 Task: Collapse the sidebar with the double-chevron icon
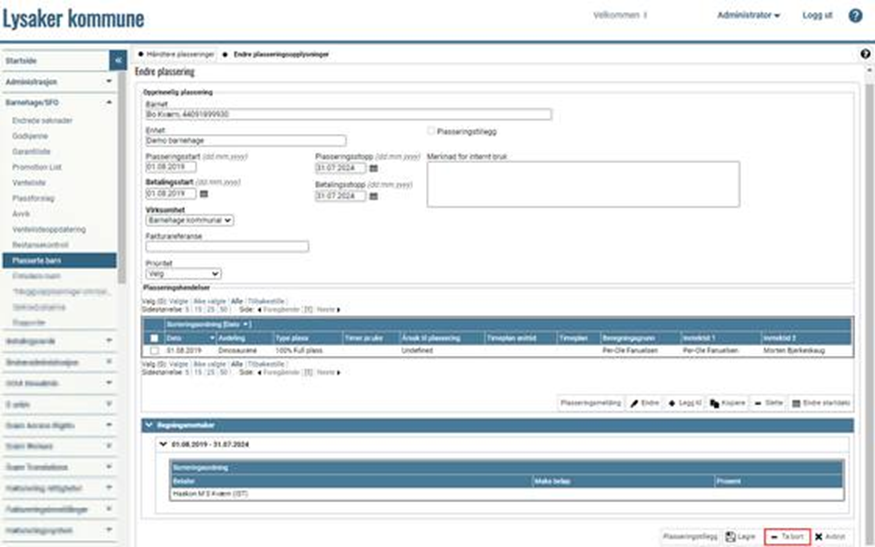(118, 61)
